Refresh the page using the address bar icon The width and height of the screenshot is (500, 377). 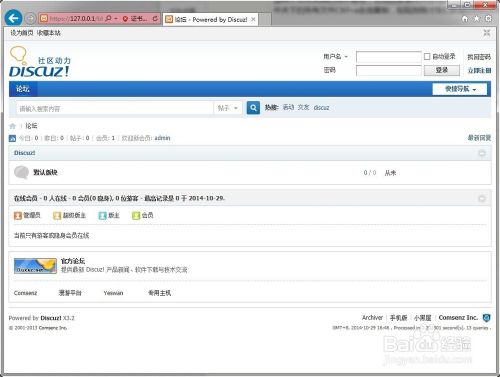click(x=155, y=19)
